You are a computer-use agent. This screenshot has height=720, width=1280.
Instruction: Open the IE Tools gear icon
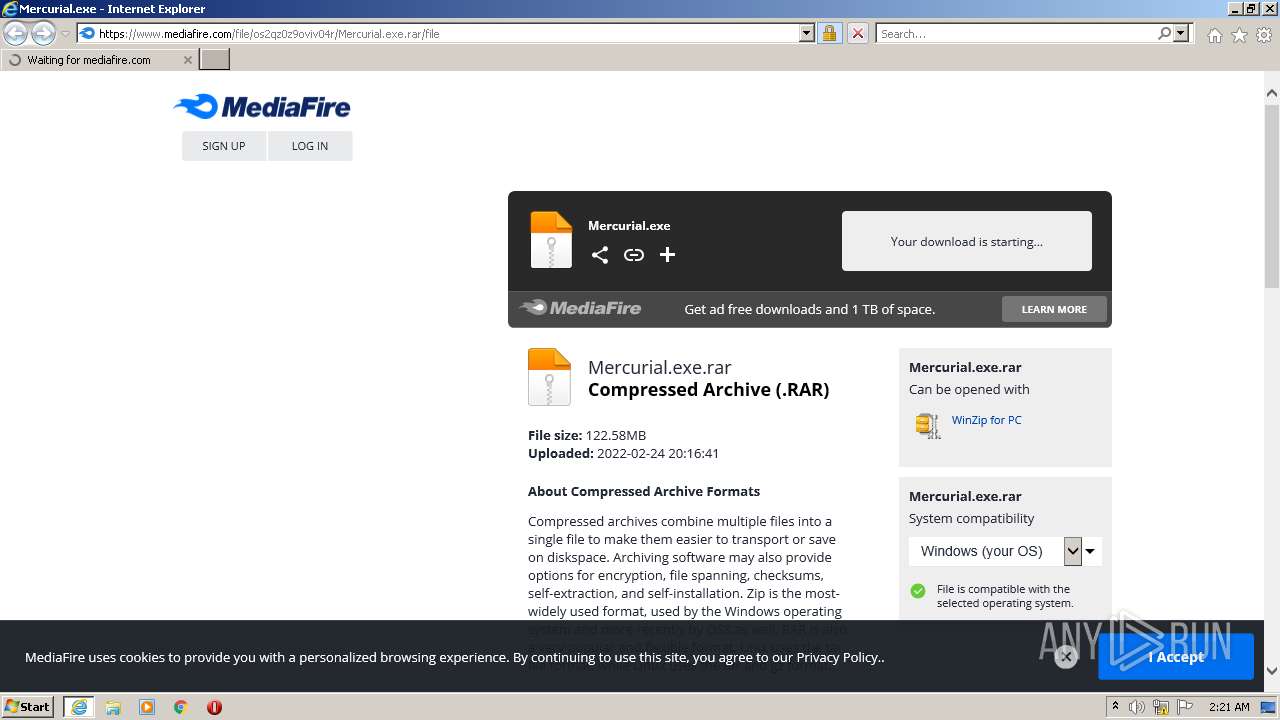click(1264, 35)
